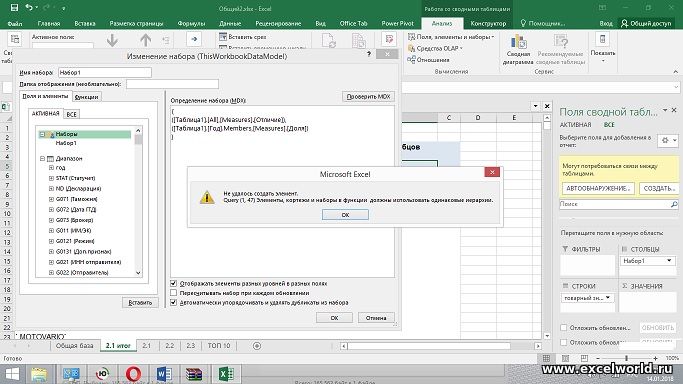This screenshot has height=384, width=683.
Task: Click Вставить срез slicer icon
Action: click(x=223, y=37)
